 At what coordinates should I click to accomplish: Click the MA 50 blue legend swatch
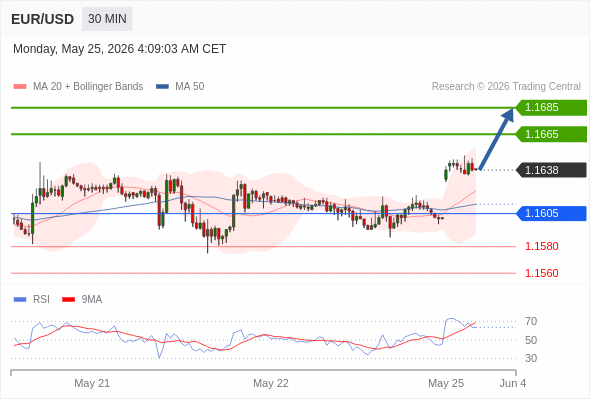click(x=163, y=87)
